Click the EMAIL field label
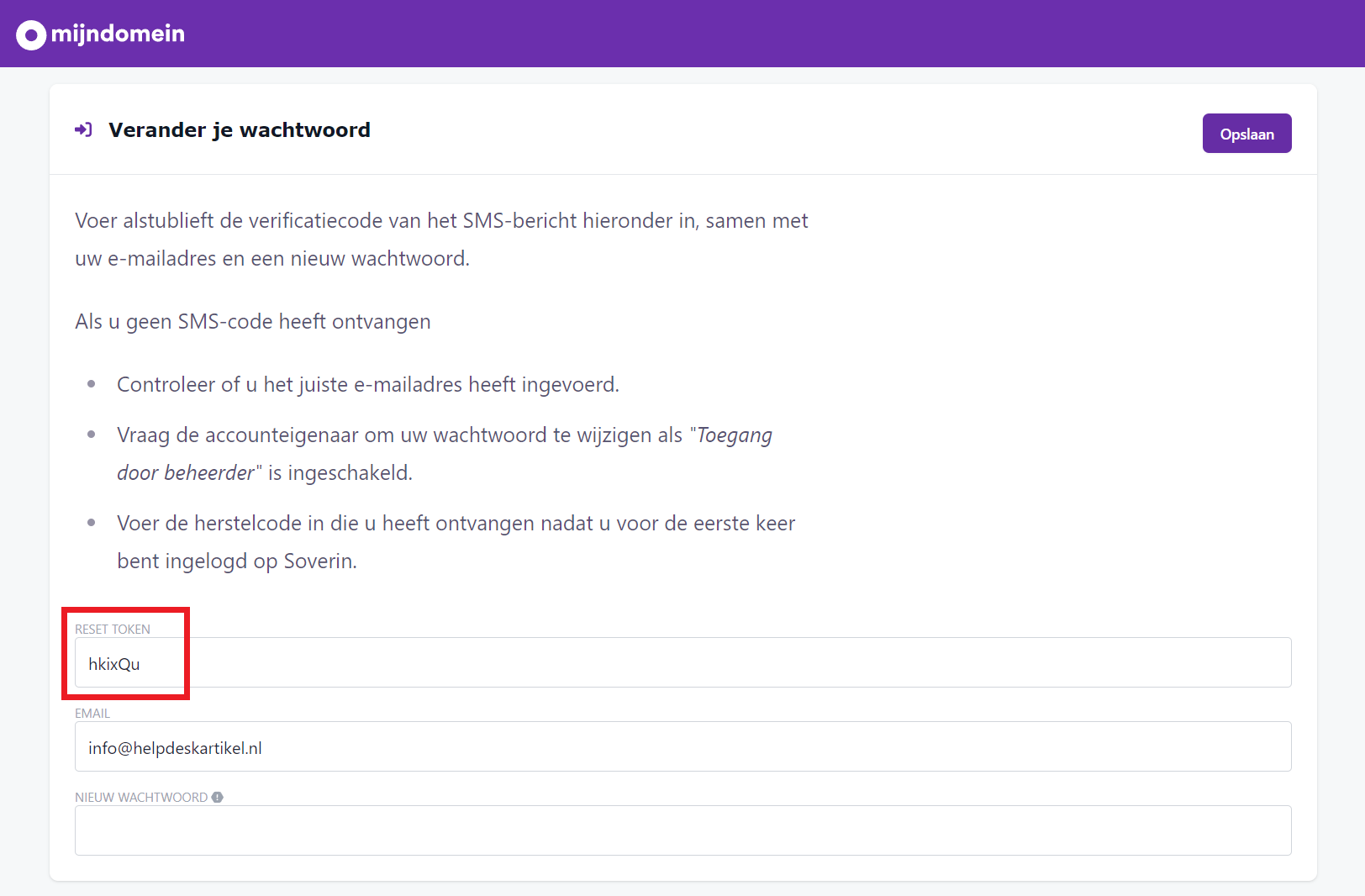Viewport: 1365px width, 896px height. click(x=92, y=713)
